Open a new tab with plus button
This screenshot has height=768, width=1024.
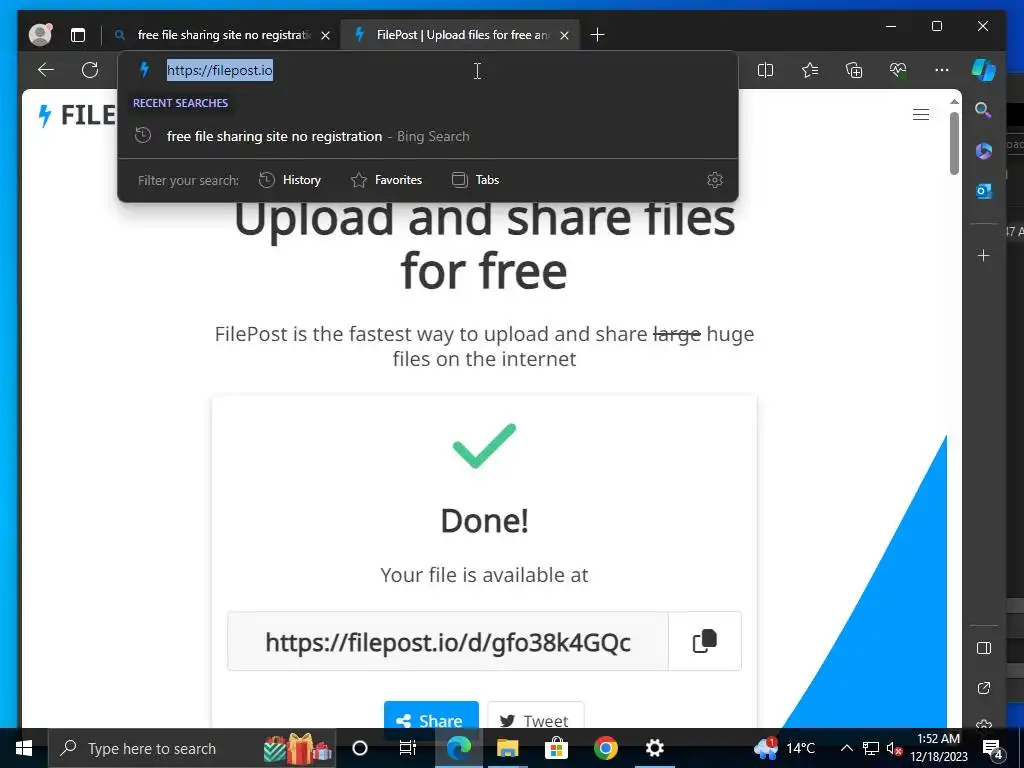(598, 35)
